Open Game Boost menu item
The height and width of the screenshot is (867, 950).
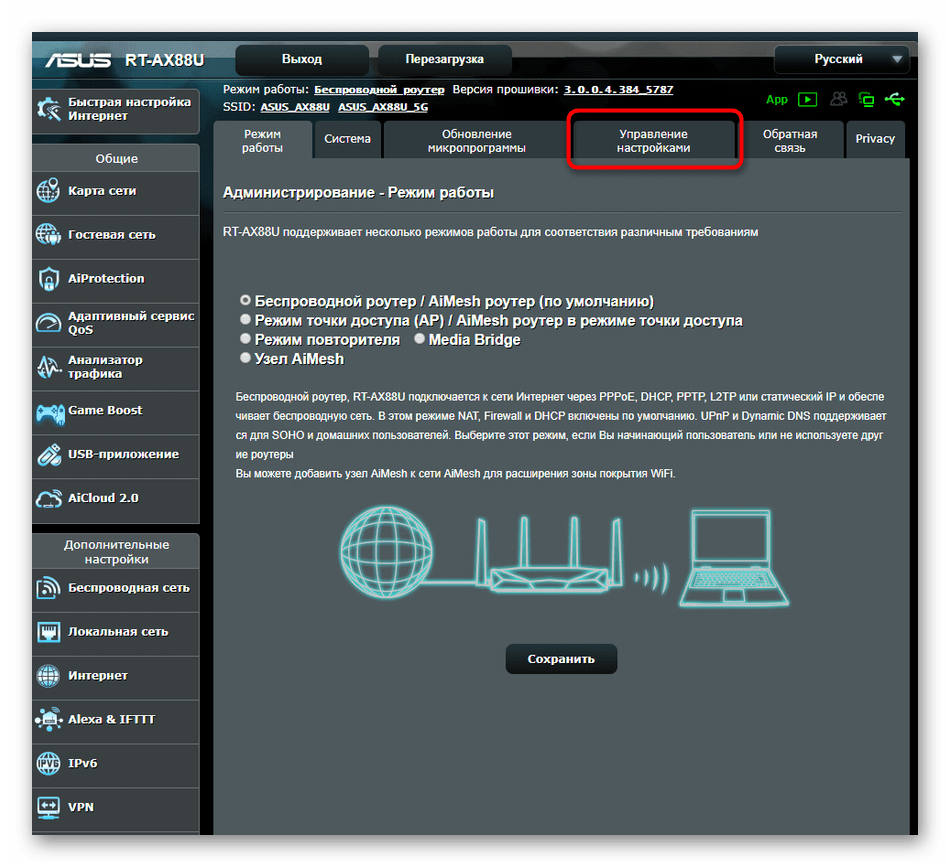coord(116,411)
